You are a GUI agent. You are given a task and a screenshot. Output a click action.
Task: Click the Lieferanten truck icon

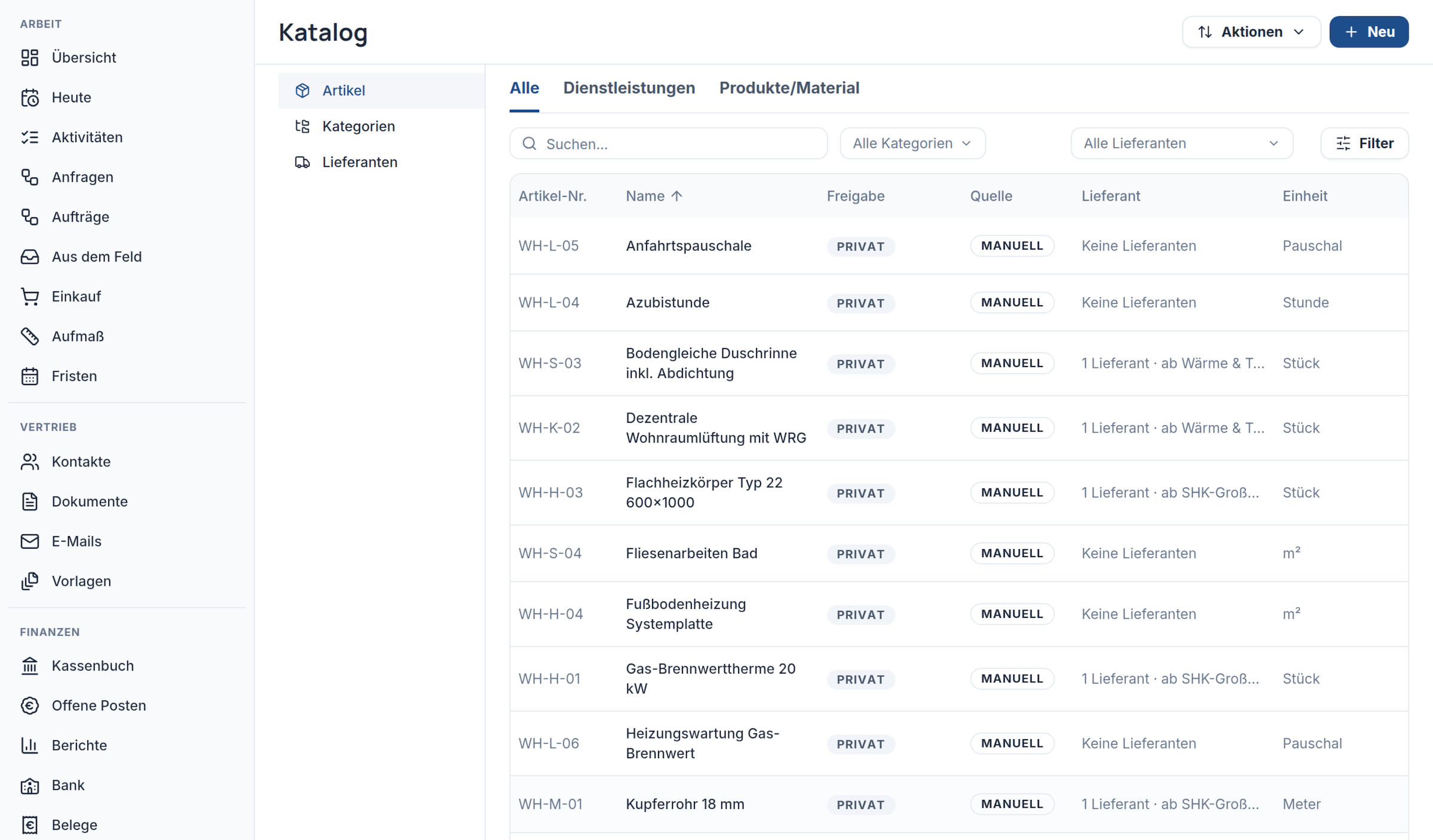pyautogui.click(x=303, y=162)
